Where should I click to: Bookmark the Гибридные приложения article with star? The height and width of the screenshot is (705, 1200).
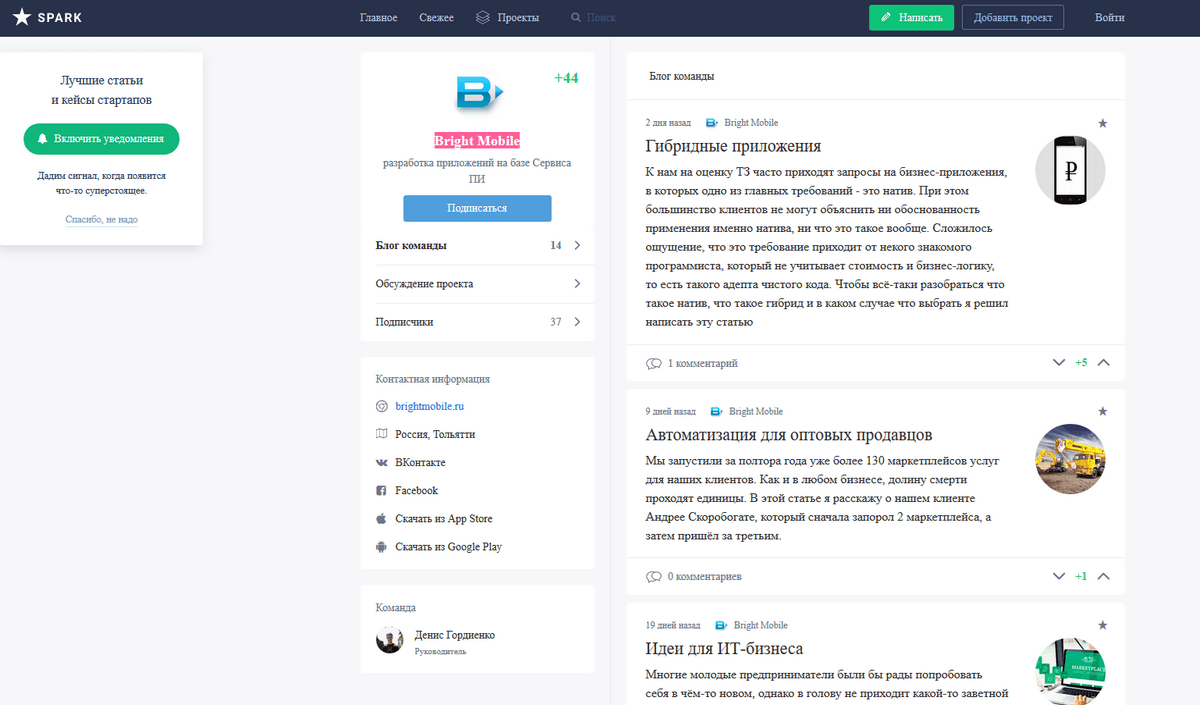point(1102,123)
